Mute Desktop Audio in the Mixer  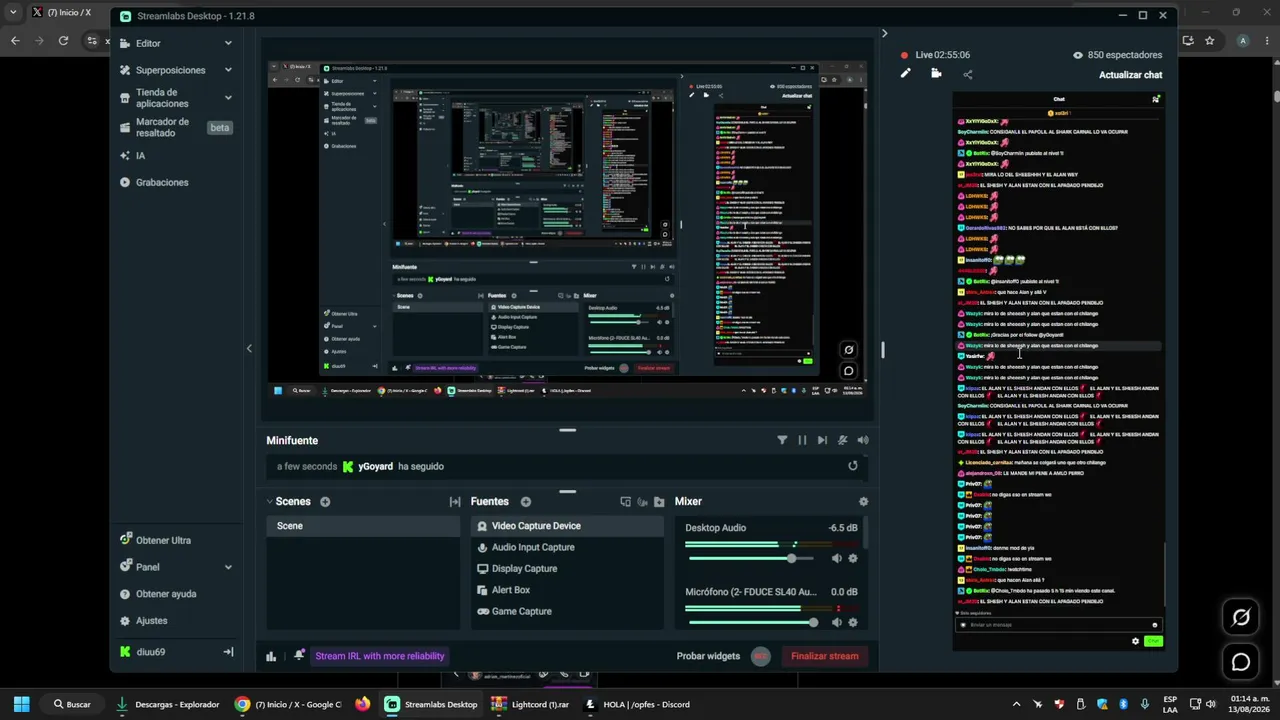837,559
